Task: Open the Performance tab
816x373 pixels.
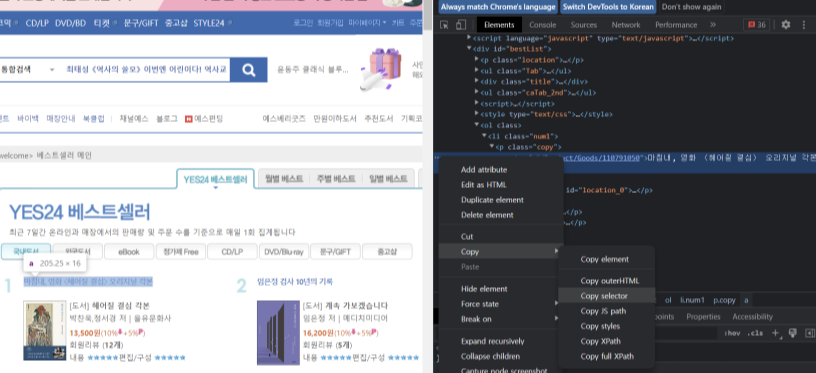Action: (676, 24)
